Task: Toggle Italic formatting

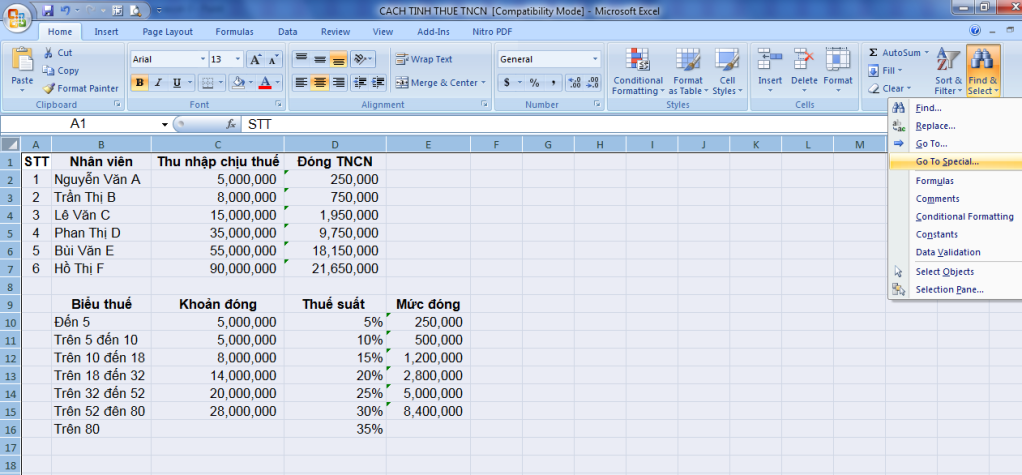Action: [158, 83]
